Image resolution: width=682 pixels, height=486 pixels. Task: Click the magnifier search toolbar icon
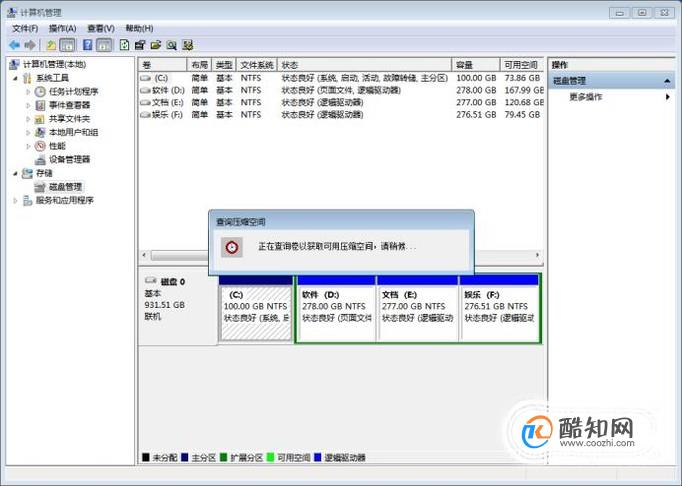coord(171,45)
